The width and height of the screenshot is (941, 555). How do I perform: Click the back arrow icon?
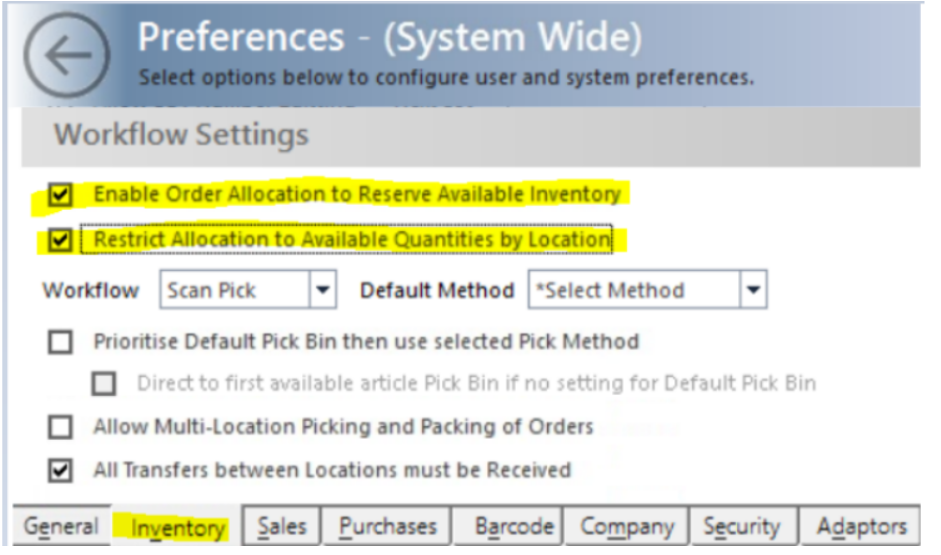[x=67, y=55]
